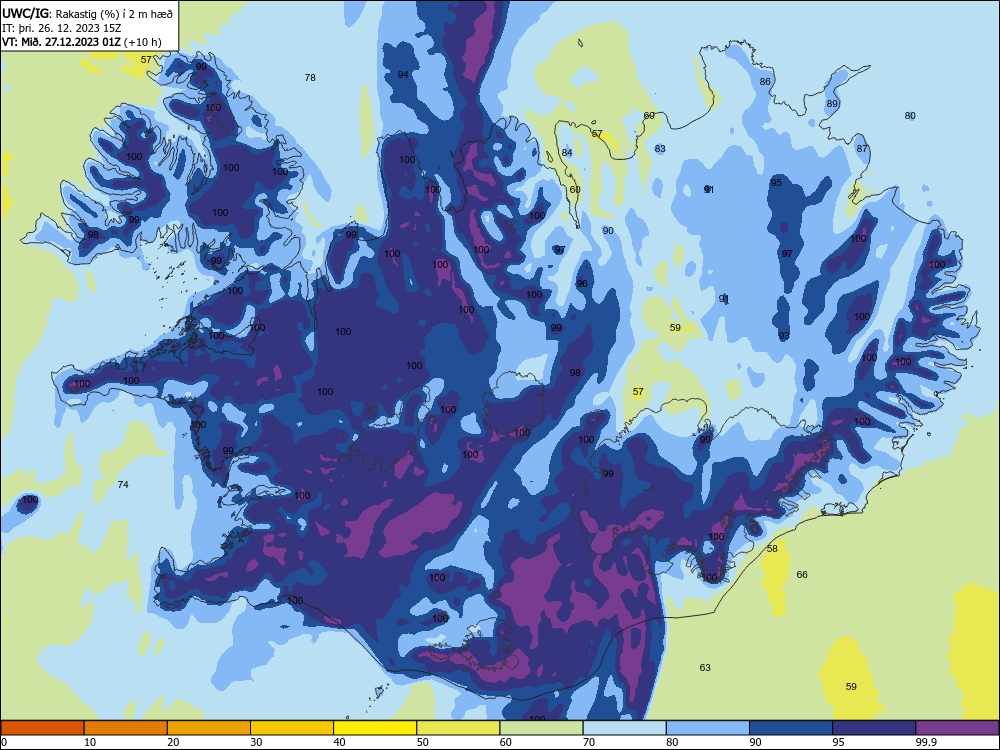Click the pale blue 70–80 legend swatch

click(624, 728)
